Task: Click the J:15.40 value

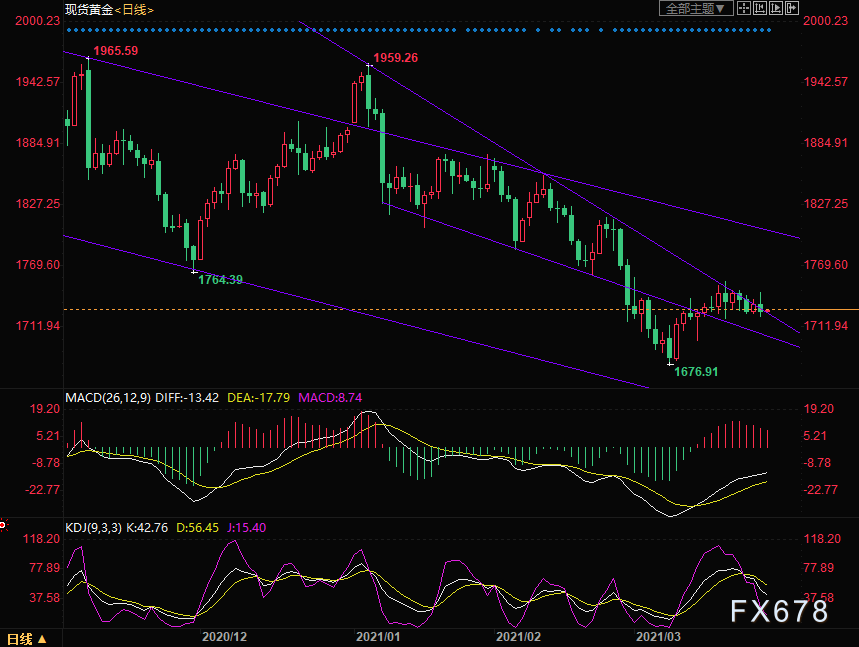Action: [247, 528]
